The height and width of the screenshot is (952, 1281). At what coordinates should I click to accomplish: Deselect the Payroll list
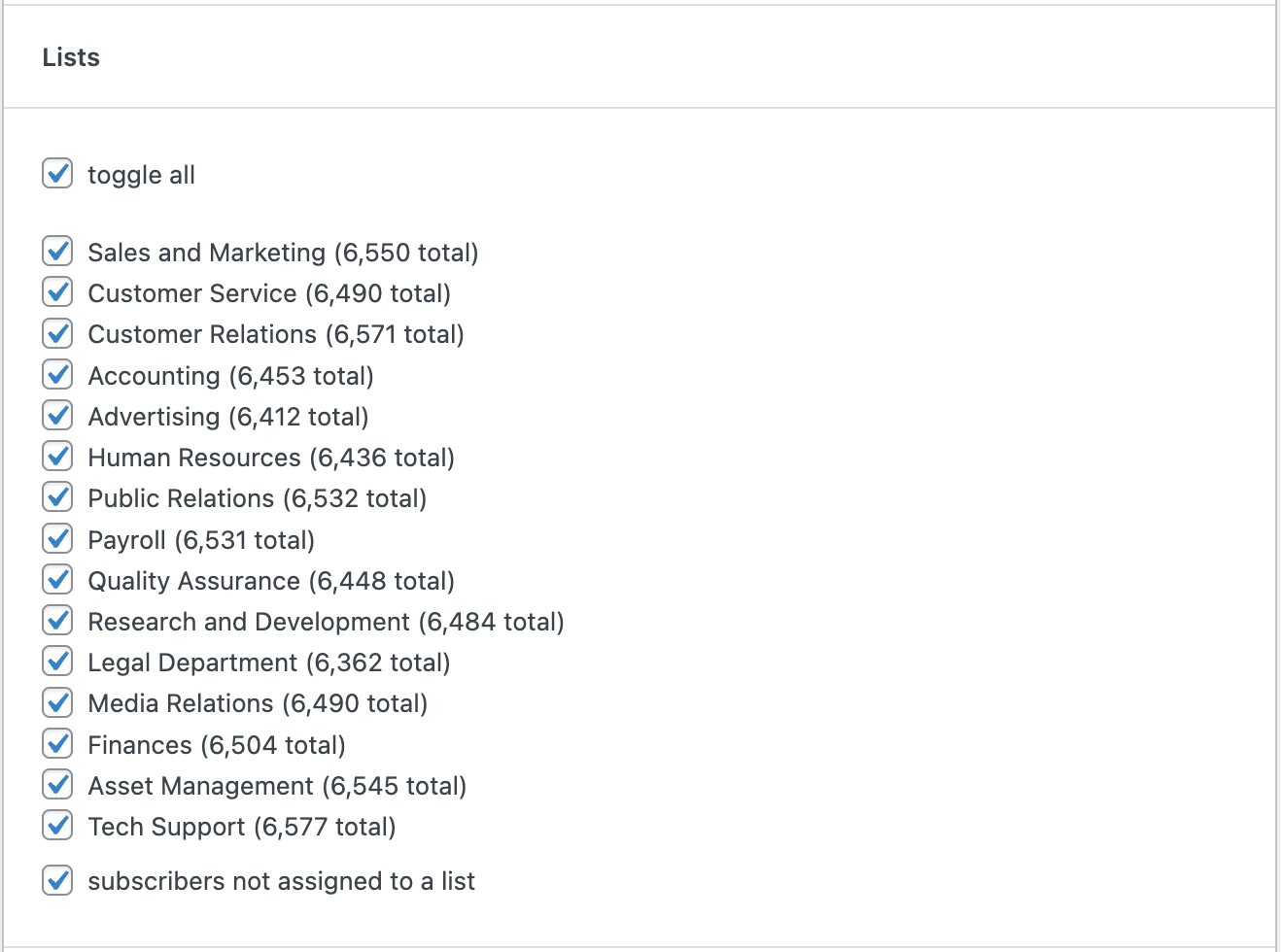(x=57, y=538)
